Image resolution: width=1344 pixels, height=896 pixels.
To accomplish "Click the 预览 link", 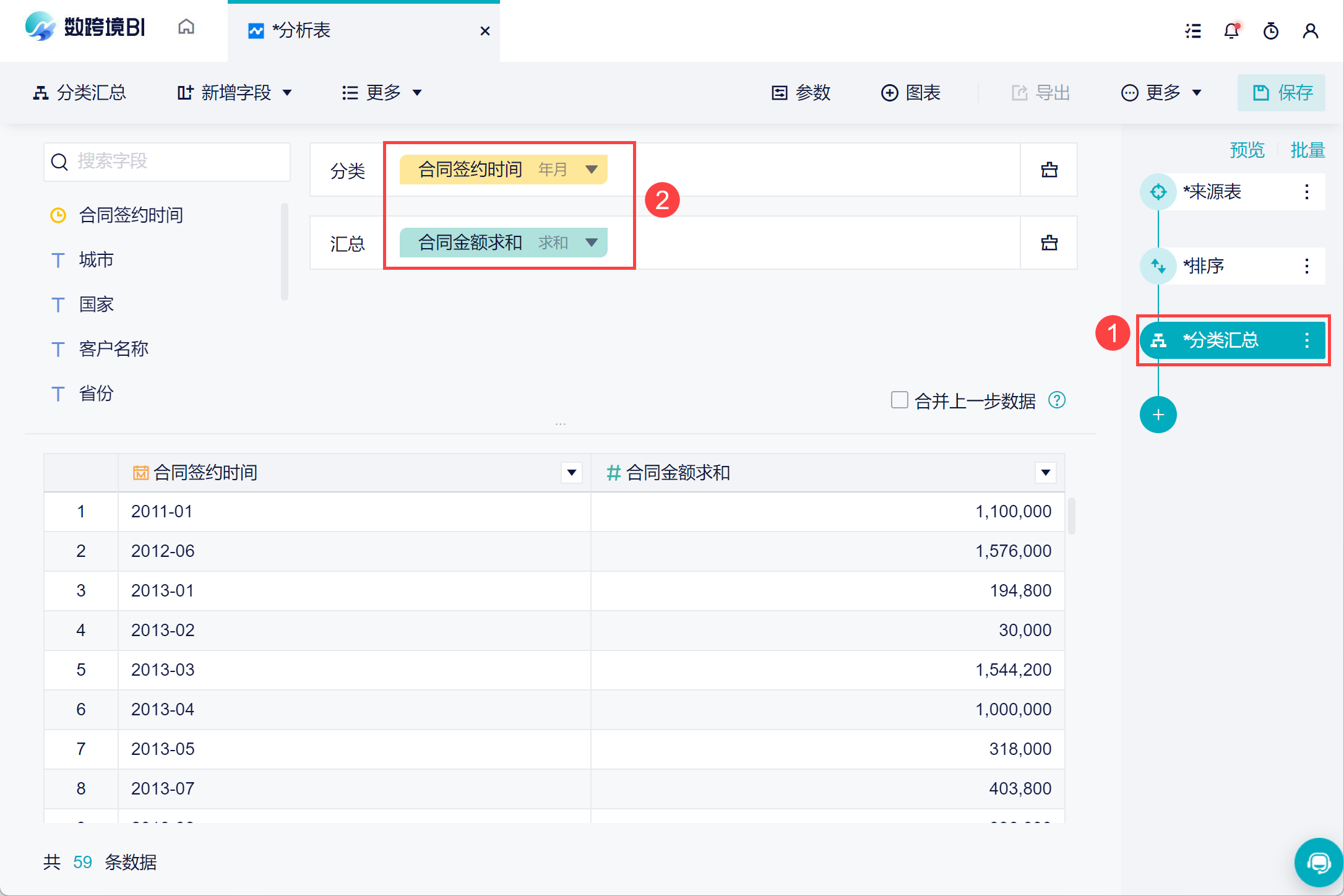I will tap(1247, 150).
